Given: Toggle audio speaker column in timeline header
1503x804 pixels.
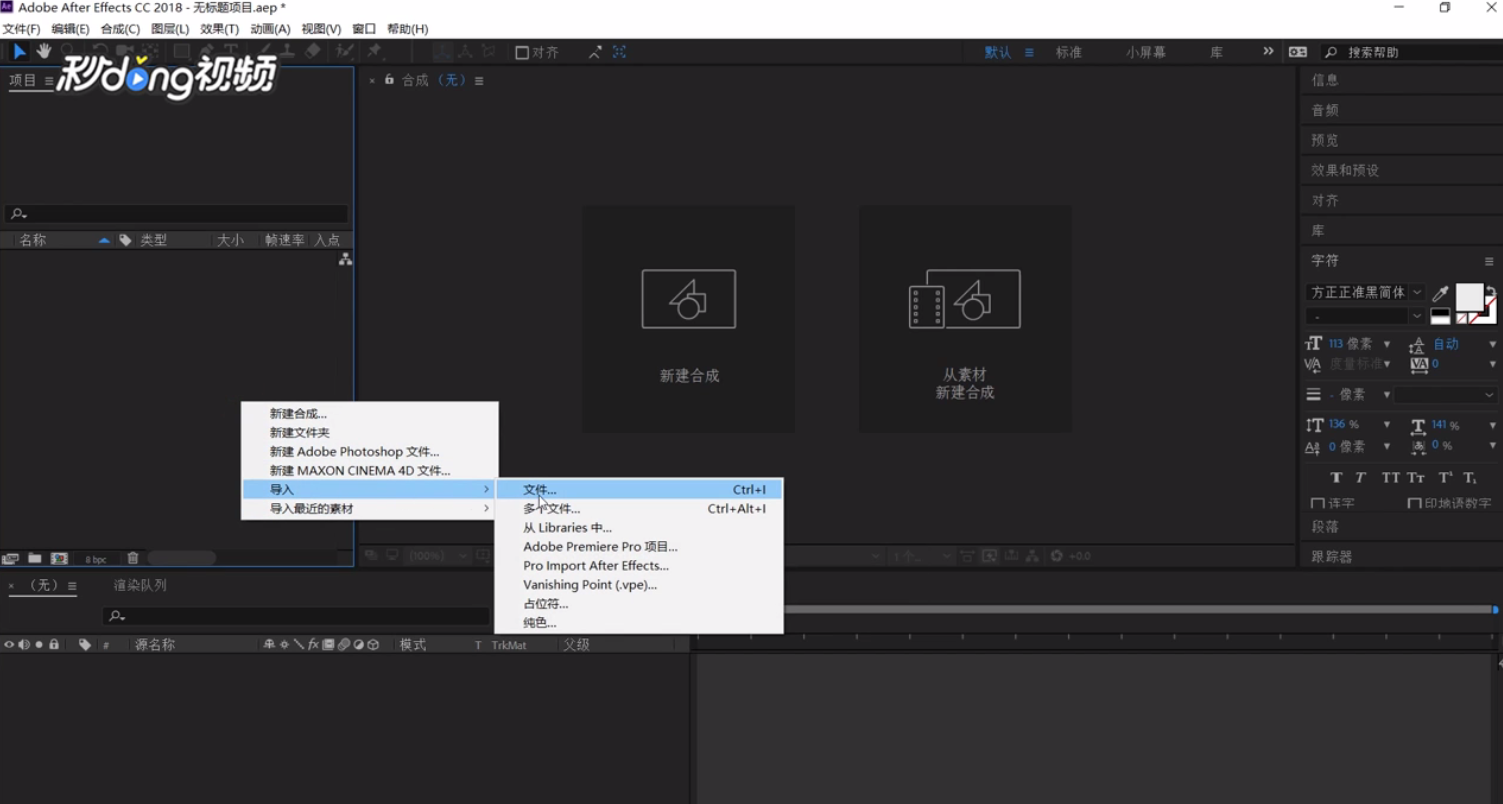Looking at the screenshot, I should (24, 645).
